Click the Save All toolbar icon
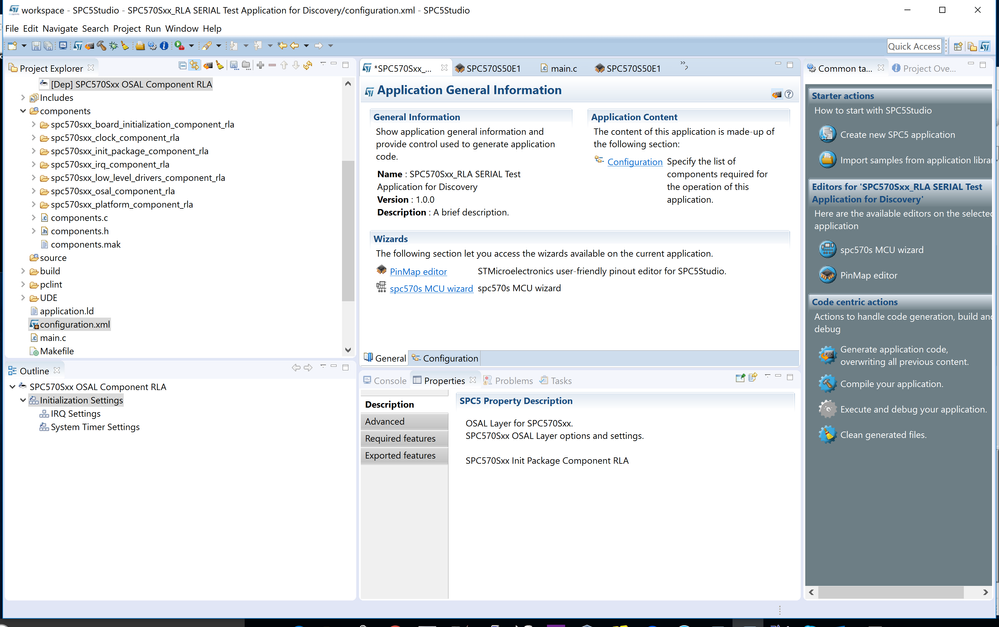This screenshot has height=627, width=999. click(x=48, y=46)
